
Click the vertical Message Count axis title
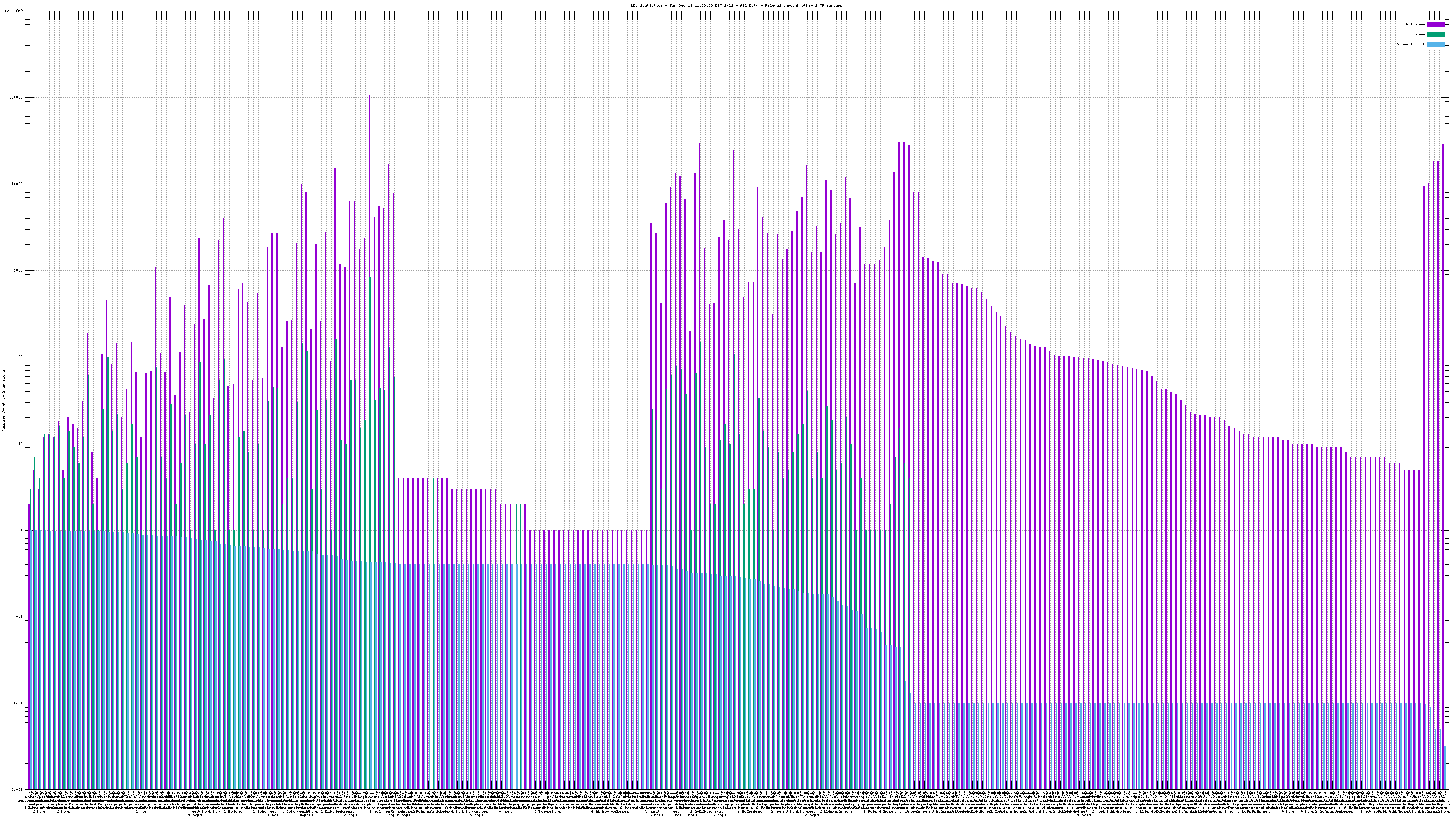[3, 400]
